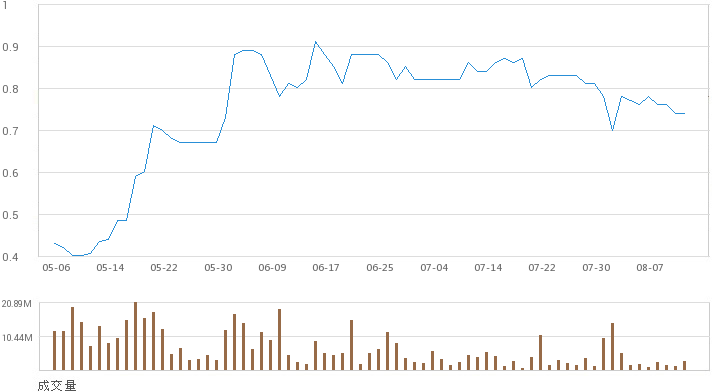
Task: Click the 06-09 date label
Action: coord(272,268)
